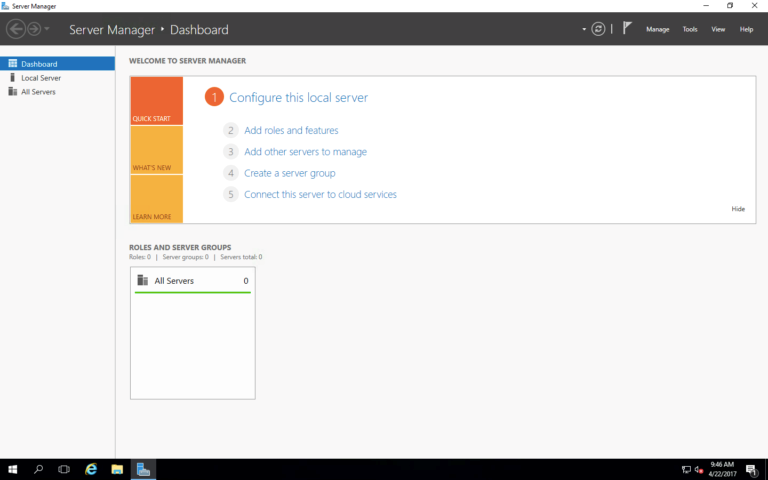Image resolution: width=768 pixels, height=480 pixels.
Task: Open the Manage menu
Action: tap(657, 29)
